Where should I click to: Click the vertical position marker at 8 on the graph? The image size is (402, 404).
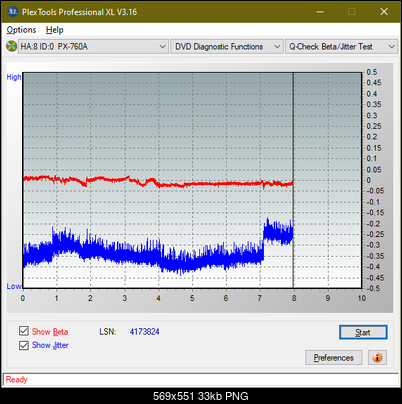(293, 180)
